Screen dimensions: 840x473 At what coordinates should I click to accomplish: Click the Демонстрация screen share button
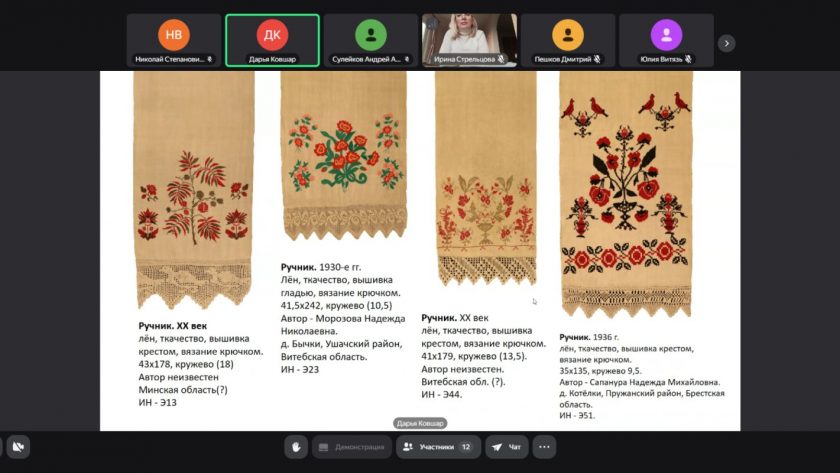(351, 447)
